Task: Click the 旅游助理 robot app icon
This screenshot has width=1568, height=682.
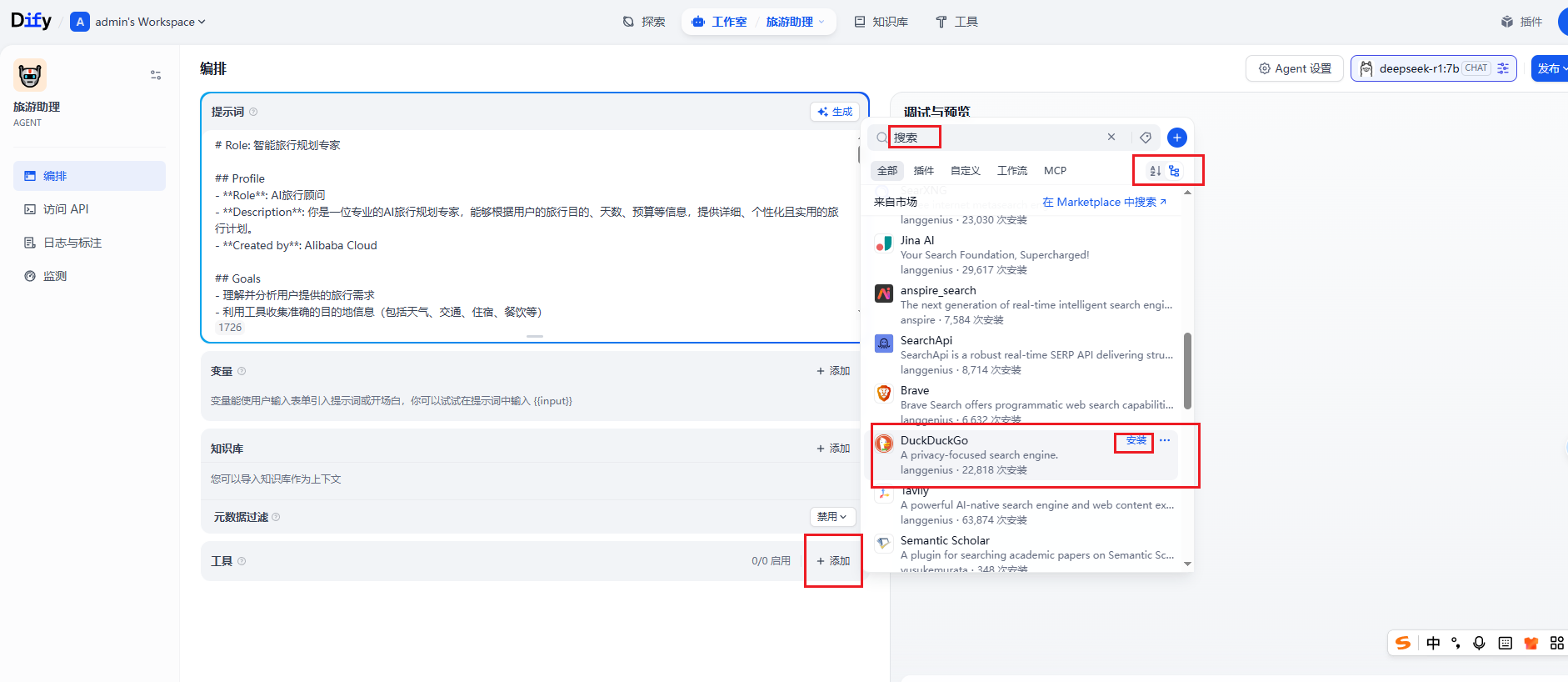Action: click(x=30, y=75)
